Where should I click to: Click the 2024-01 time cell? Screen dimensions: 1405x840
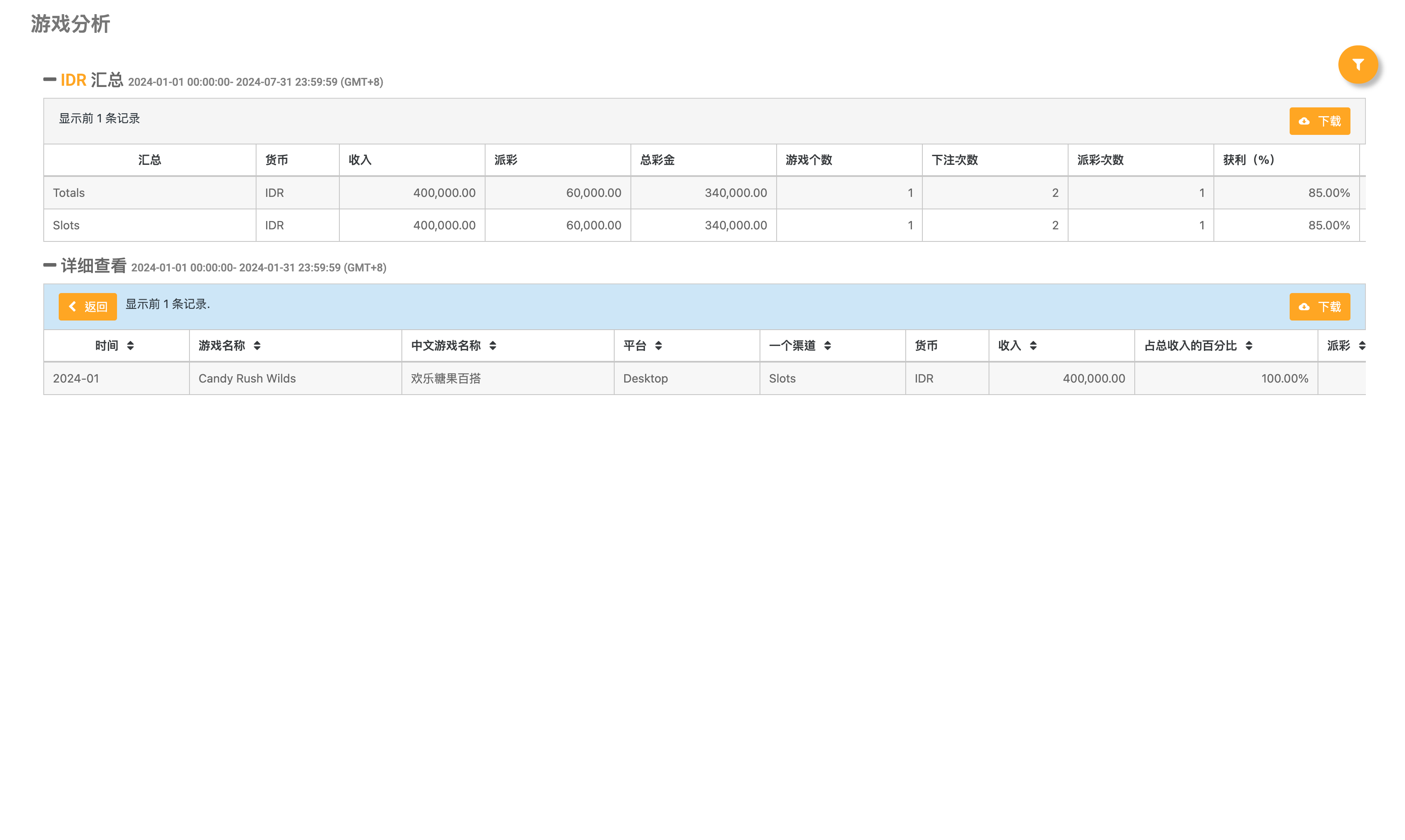coord(76,379)
